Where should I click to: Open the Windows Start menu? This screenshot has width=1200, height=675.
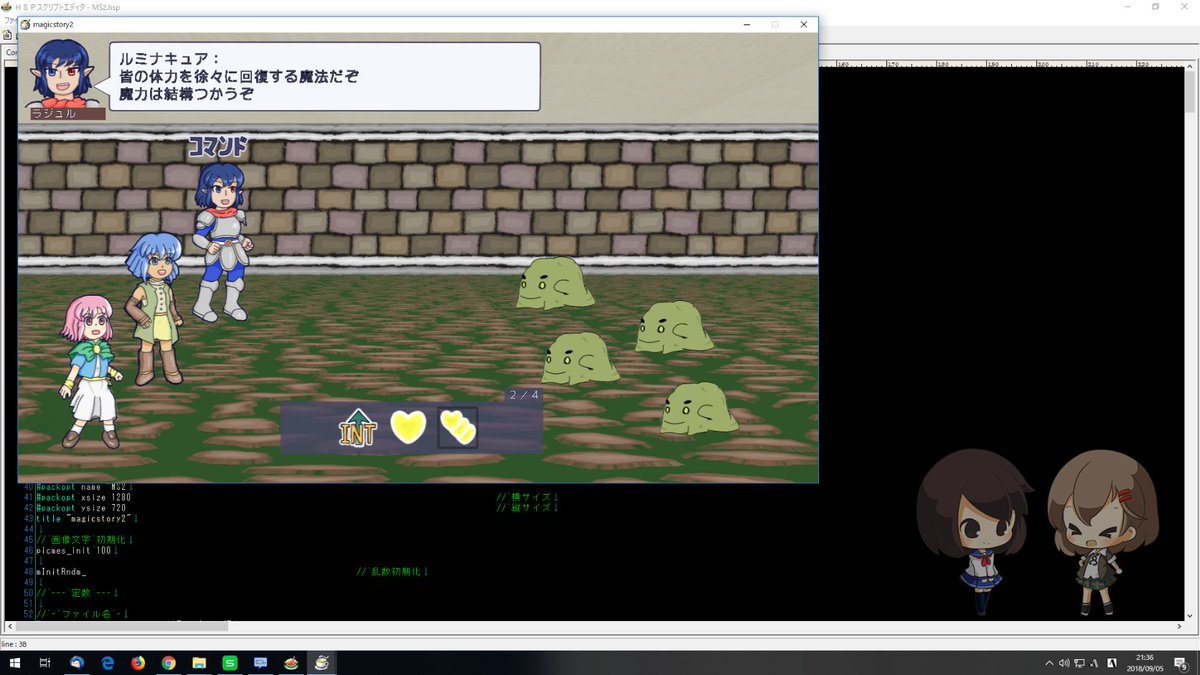coord(15,663)
